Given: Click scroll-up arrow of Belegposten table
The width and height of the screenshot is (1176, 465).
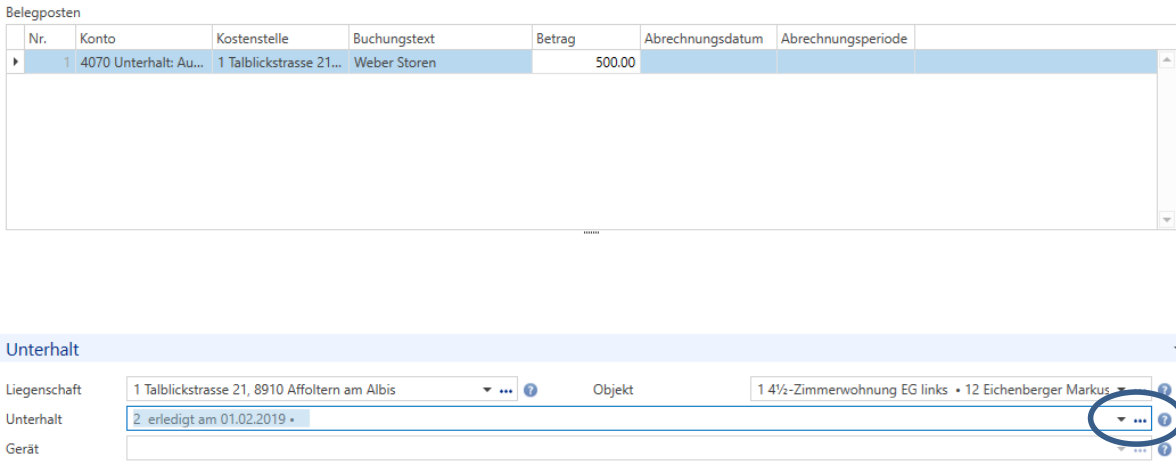Looking at the screenshot, I should pyautogui.click(x=1166, y=58).
